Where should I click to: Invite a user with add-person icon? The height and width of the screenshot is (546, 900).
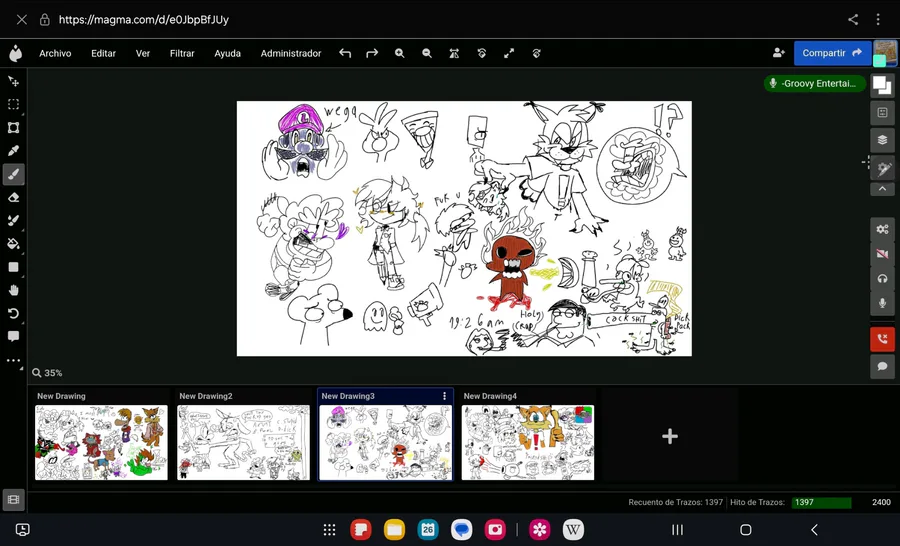pos(778,53)
